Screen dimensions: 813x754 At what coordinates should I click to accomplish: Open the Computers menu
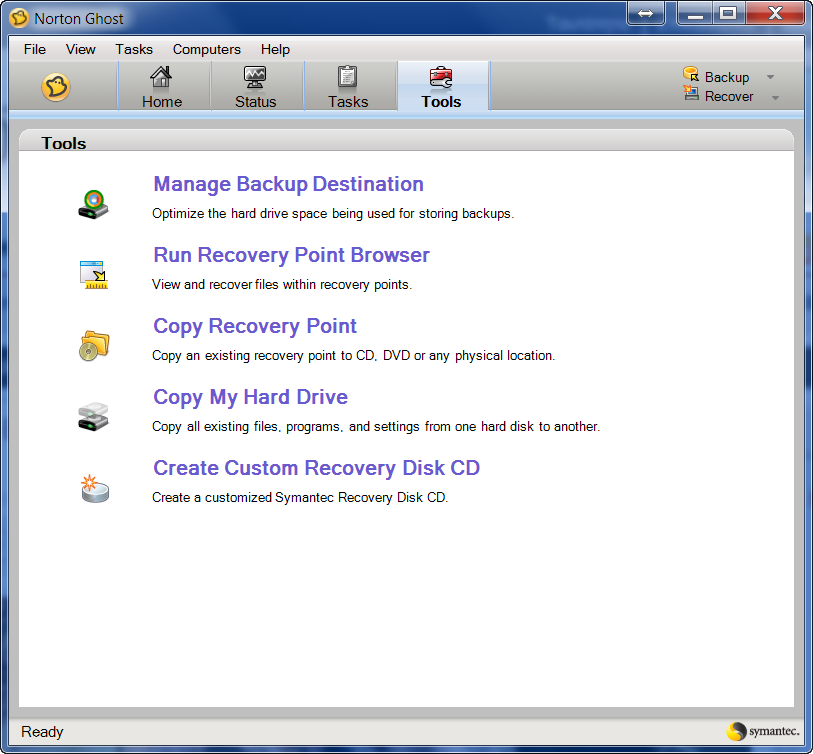206,49
